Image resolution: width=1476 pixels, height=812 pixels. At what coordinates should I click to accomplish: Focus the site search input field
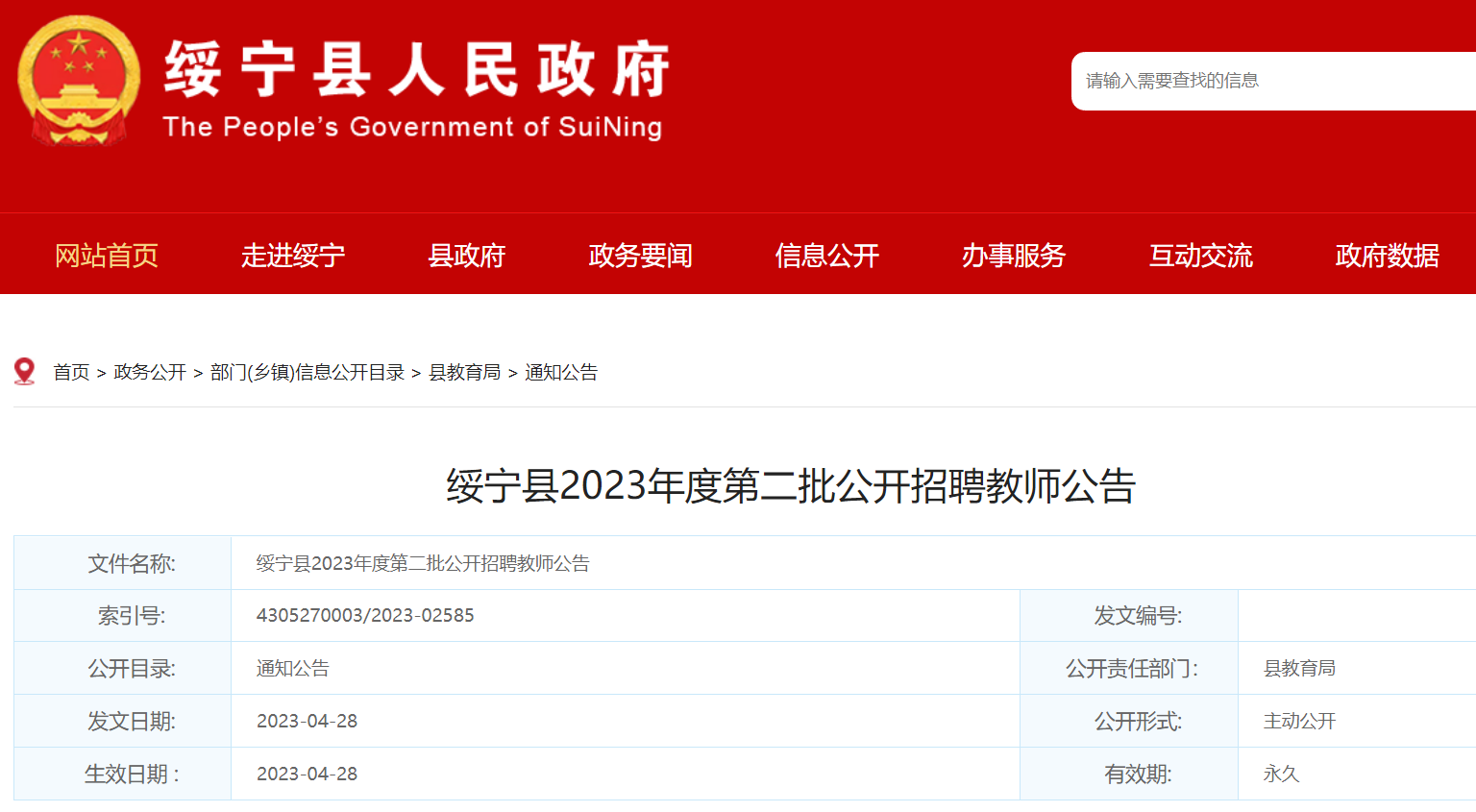[x=1273, y=81]
